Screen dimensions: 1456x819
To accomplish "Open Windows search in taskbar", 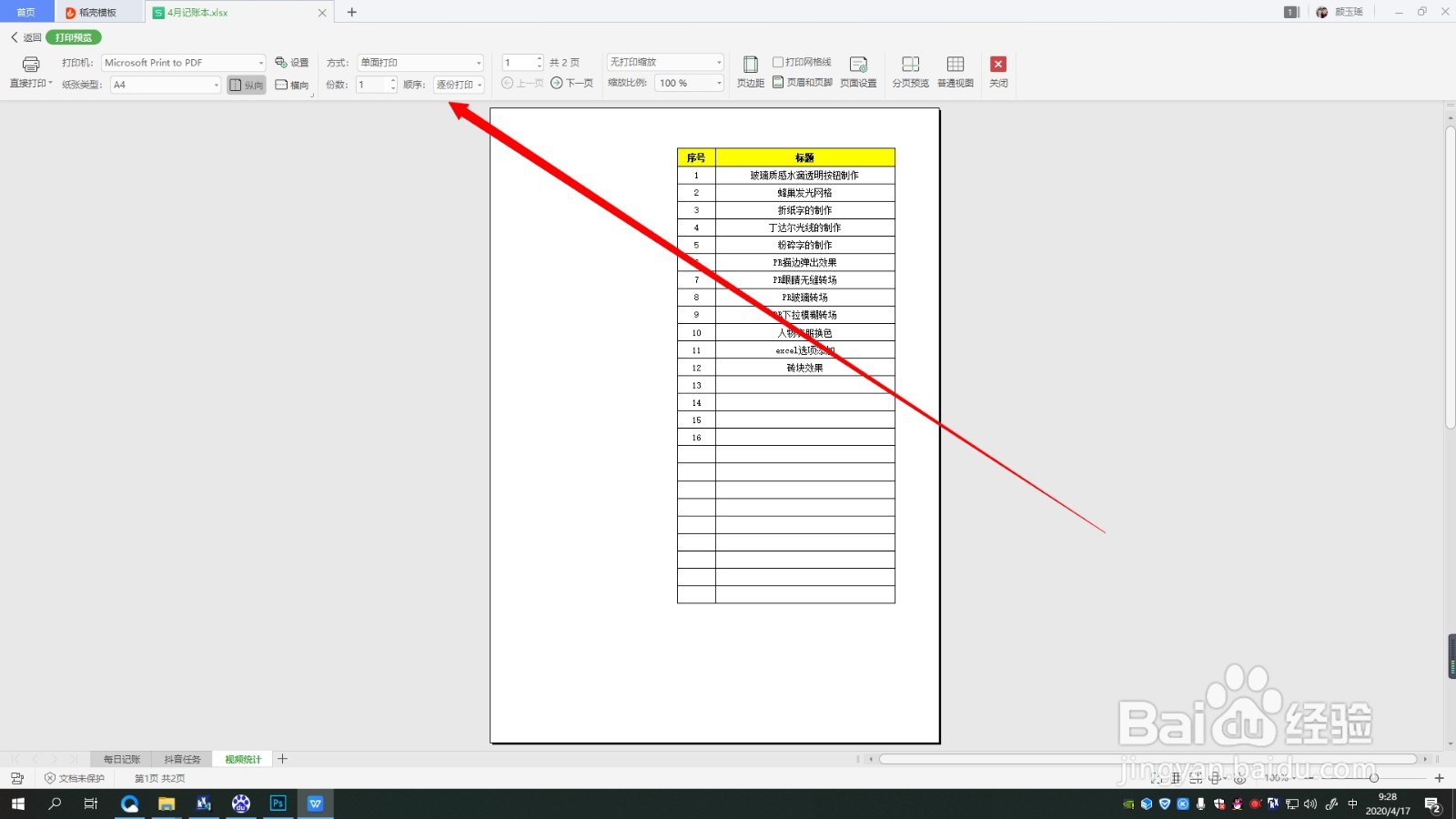I will click(55, 804).
